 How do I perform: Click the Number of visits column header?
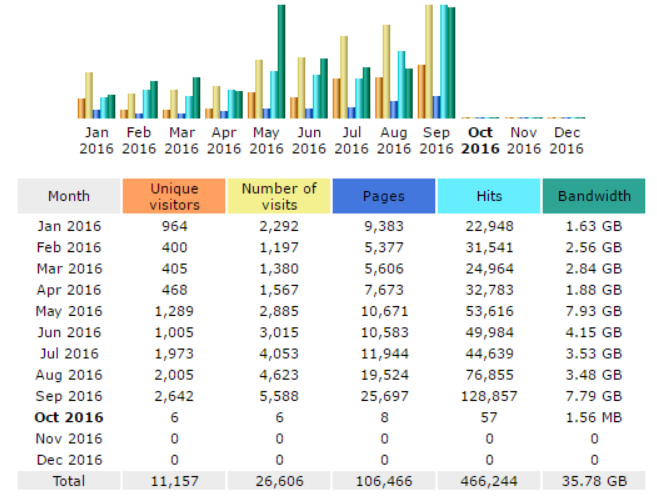[x=279, y=196]
